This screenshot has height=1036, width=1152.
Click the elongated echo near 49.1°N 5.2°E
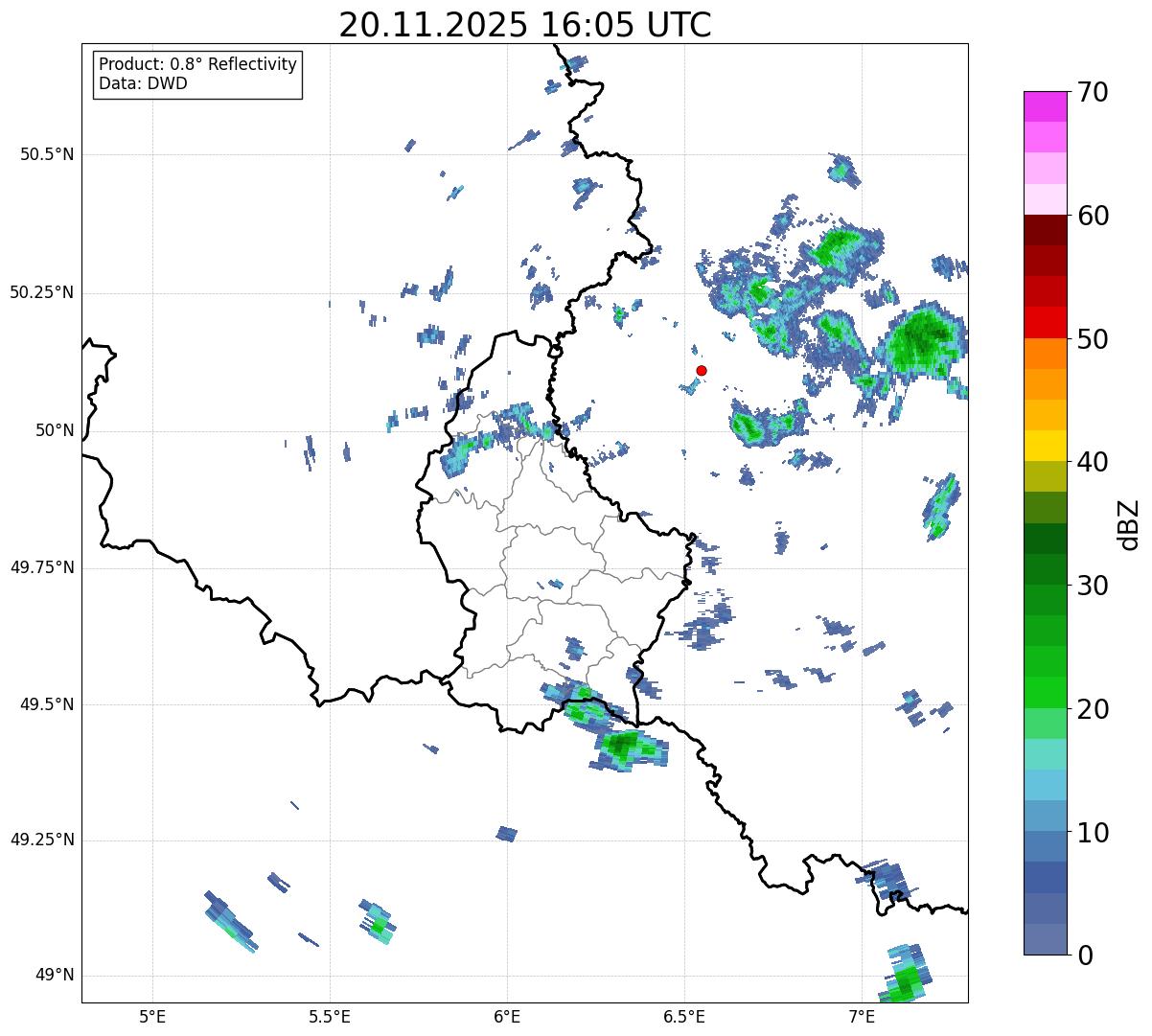[x=230, y=921]
